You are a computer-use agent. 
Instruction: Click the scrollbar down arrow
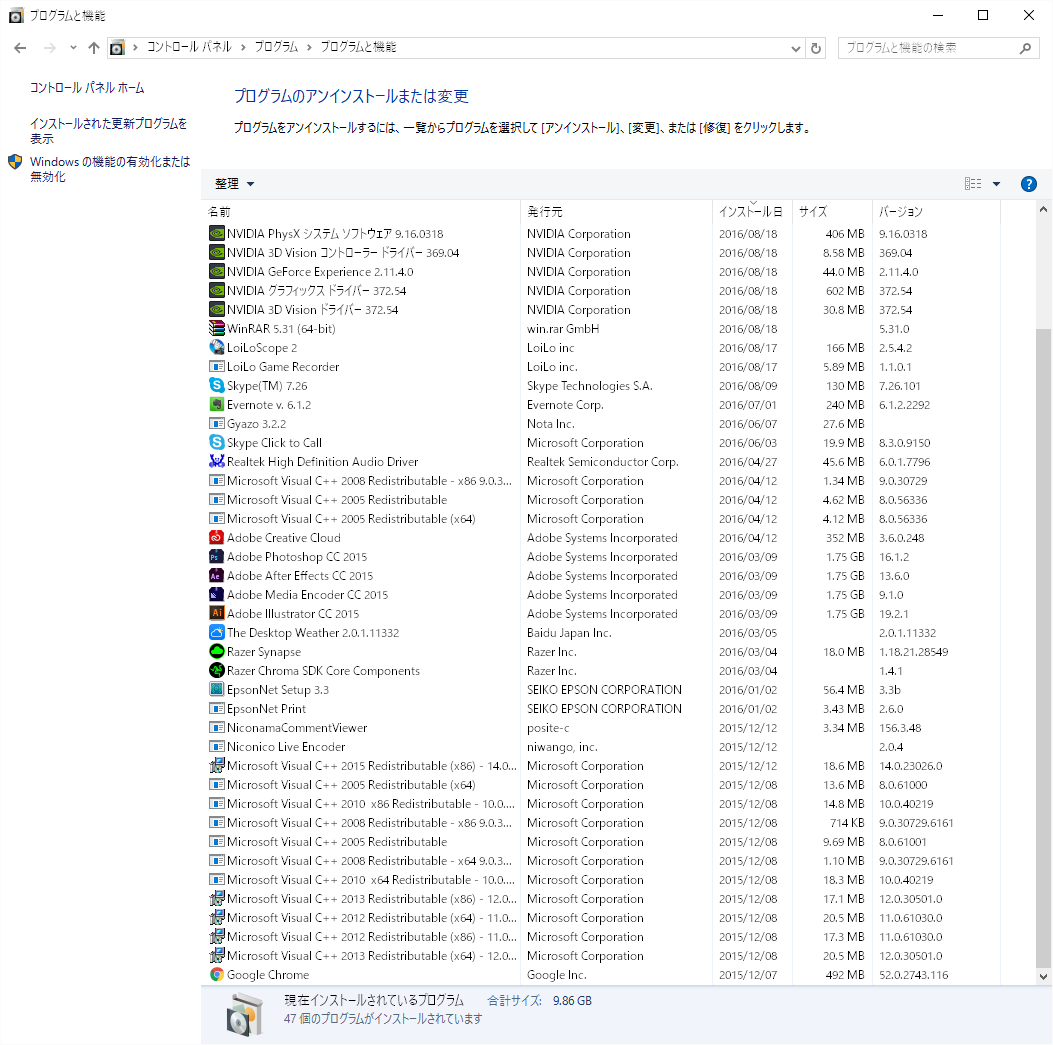[1043, 976]
